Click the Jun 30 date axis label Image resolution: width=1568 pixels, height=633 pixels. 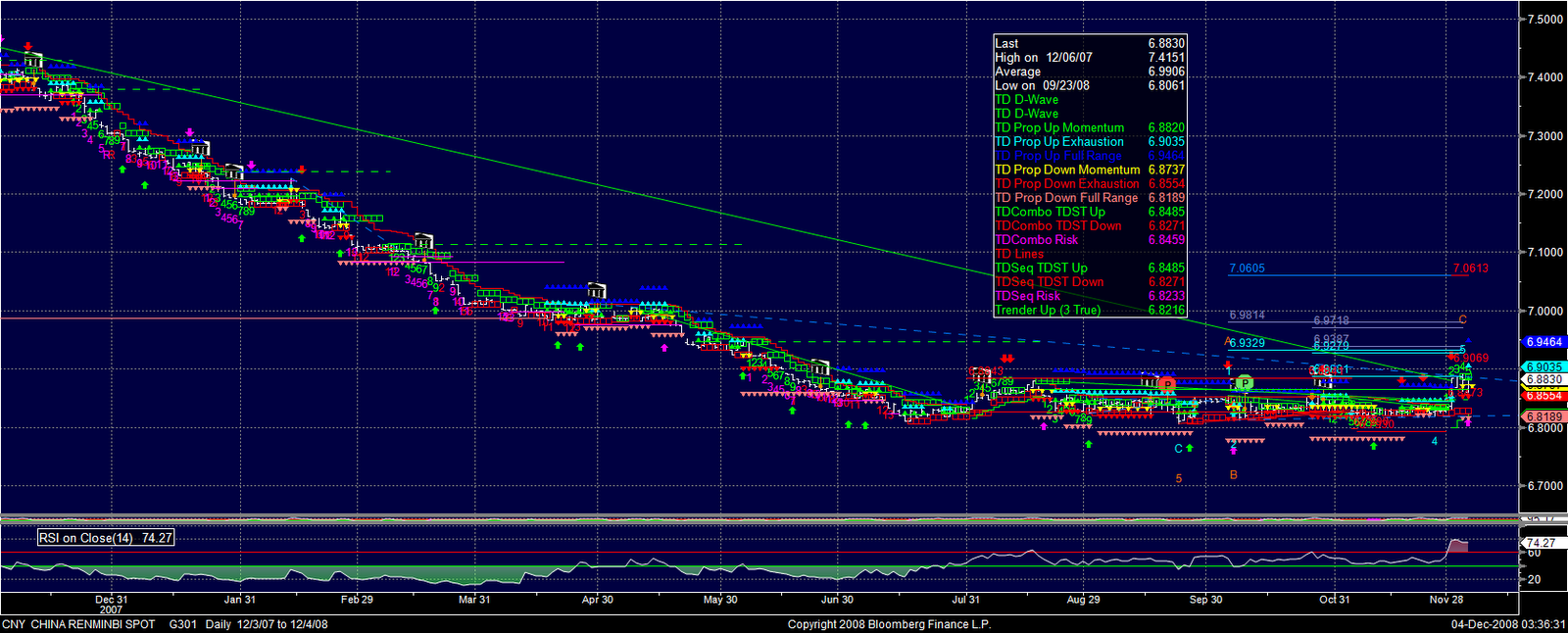coord(837,600)
